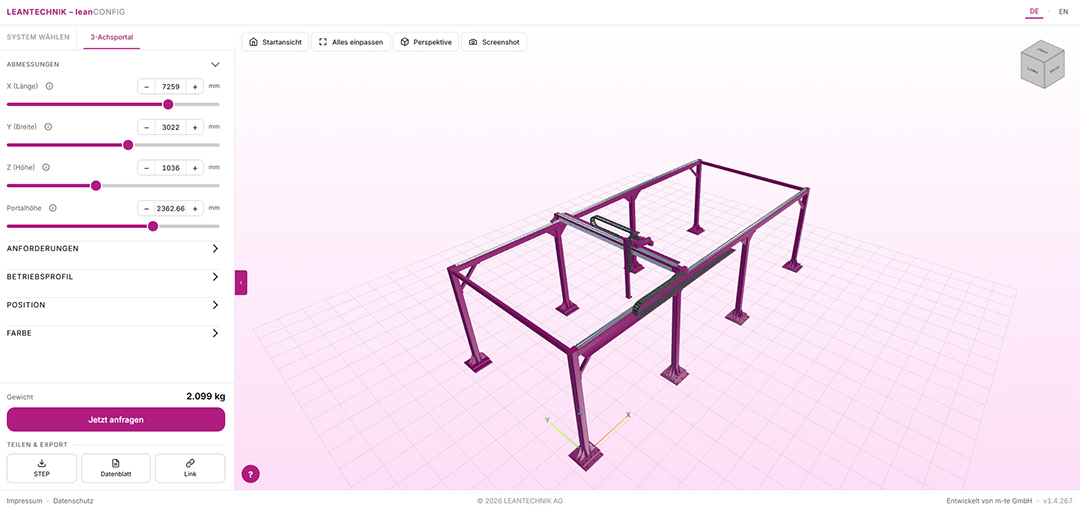Click Alles einpassen to fit view
1080x510 pixels.
point(351,42)
